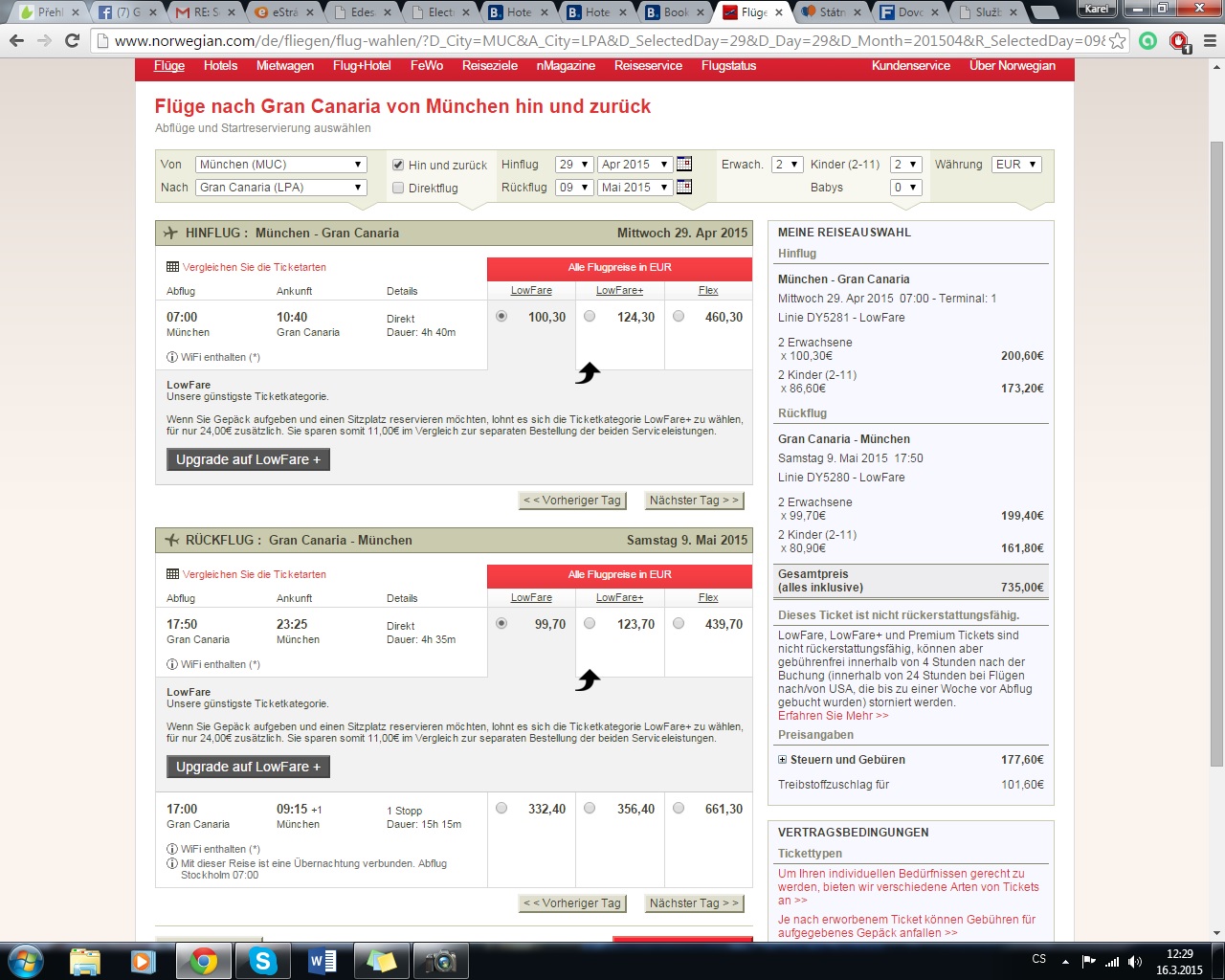Click the red adblock extension icon
The image size is (1225, 980).
pyautogui.click(x=1179, y=42)
